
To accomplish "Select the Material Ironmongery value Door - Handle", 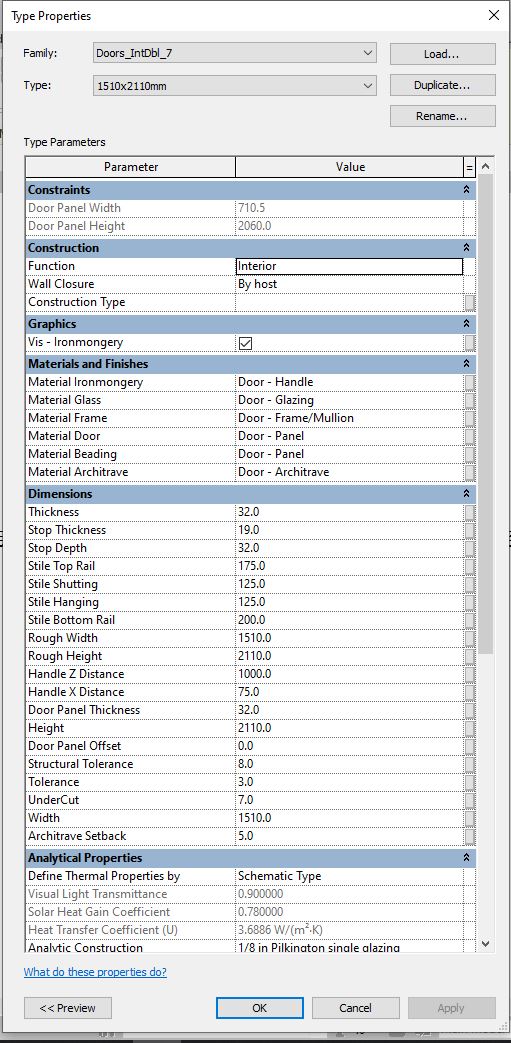I will [x=349, y=382].
